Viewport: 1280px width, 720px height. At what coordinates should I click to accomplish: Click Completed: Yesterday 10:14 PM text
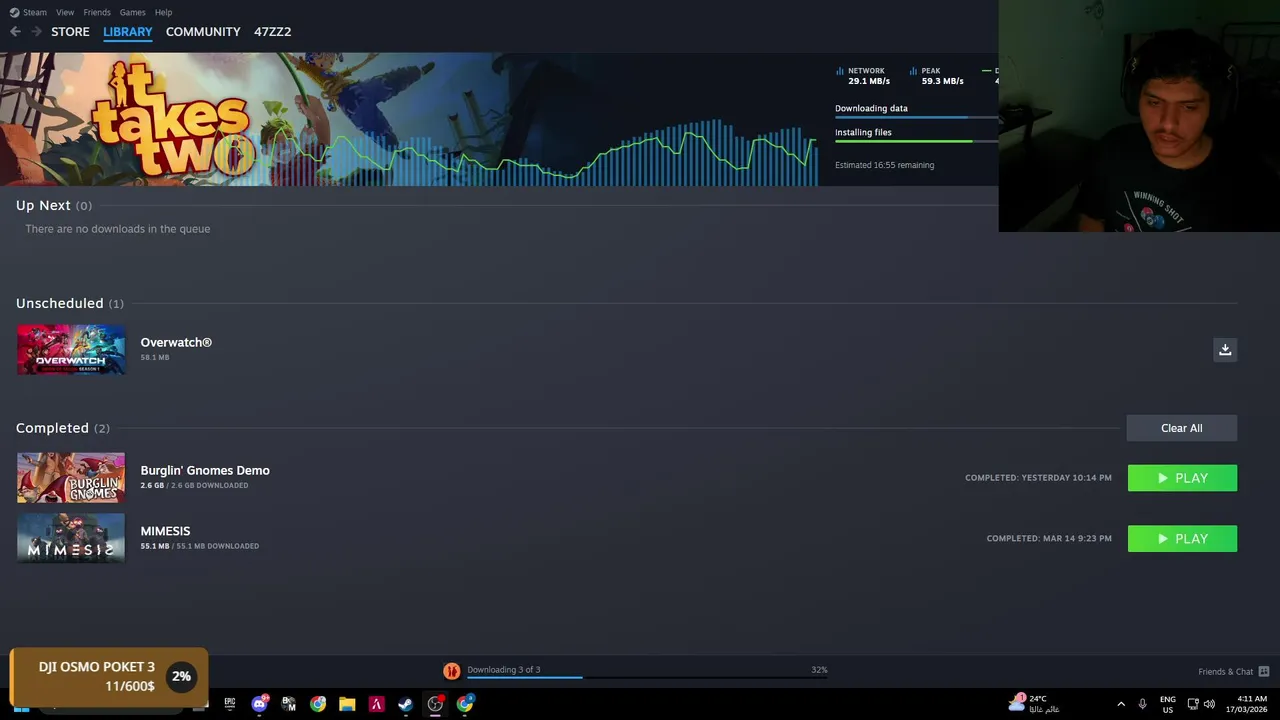[x=1038, y=478]
